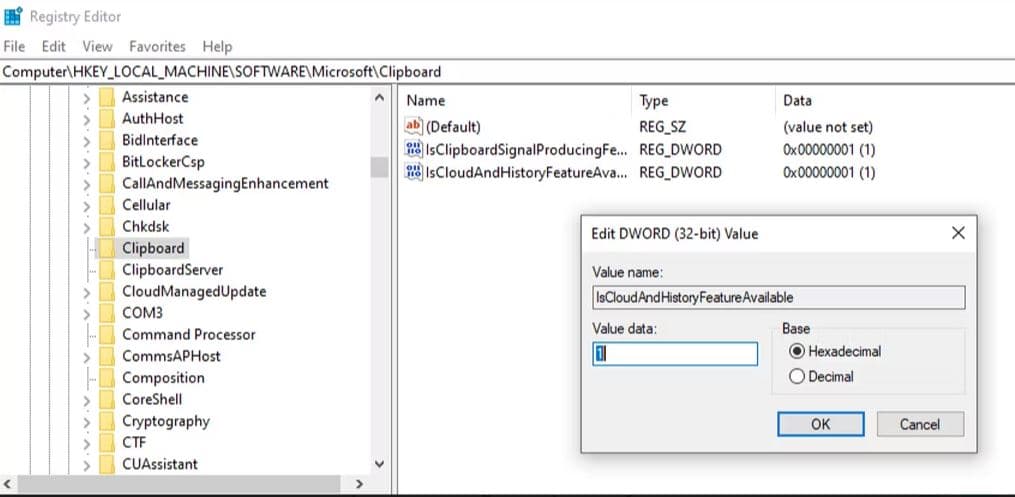
Task: Click the tree scroll down arrow
Action: 379,465
